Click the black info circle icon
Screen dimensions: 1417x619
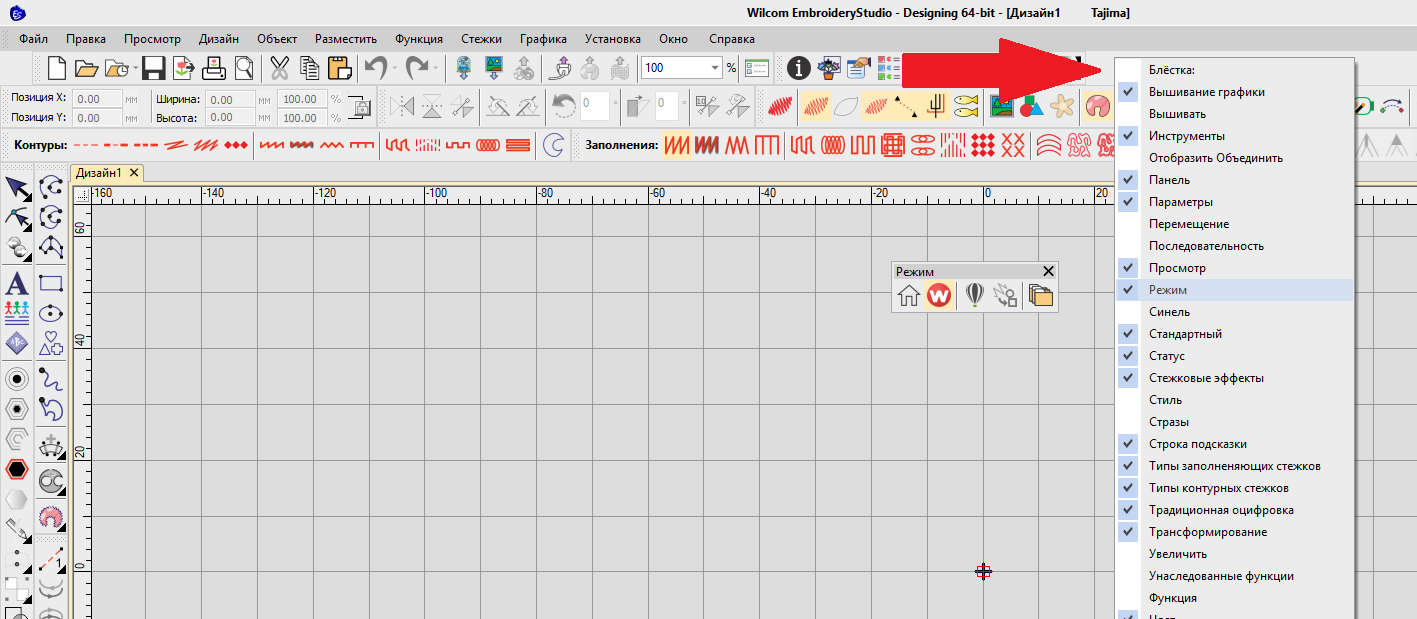[x=798, y=68]
